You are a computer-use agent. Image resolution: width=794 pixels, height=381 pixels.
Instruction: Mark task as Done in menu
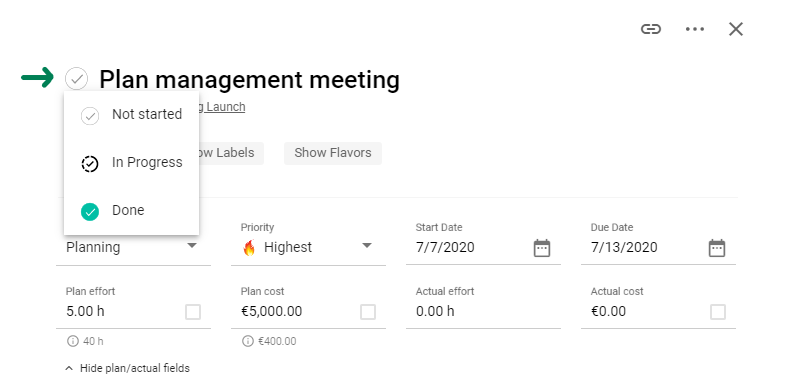132,211
